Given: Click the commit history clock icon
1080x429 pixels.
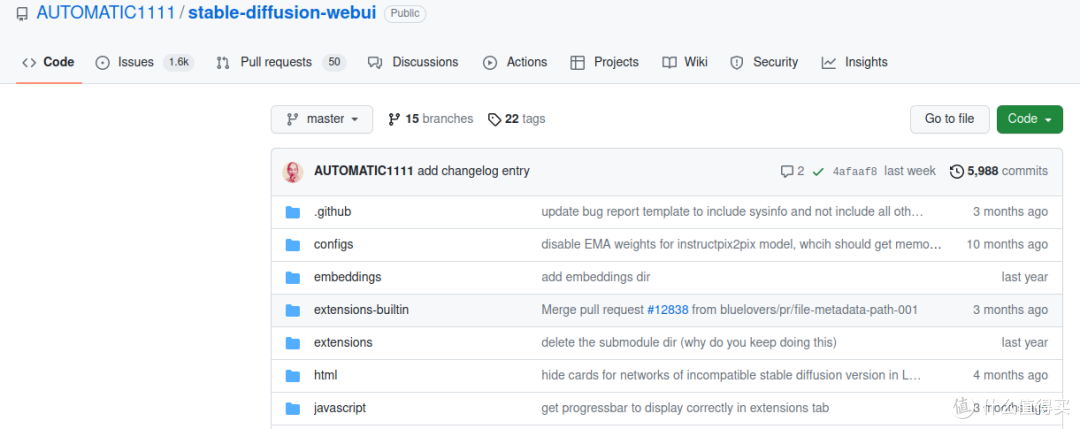Looking at the screenshot, I should [x=956, y=171].
